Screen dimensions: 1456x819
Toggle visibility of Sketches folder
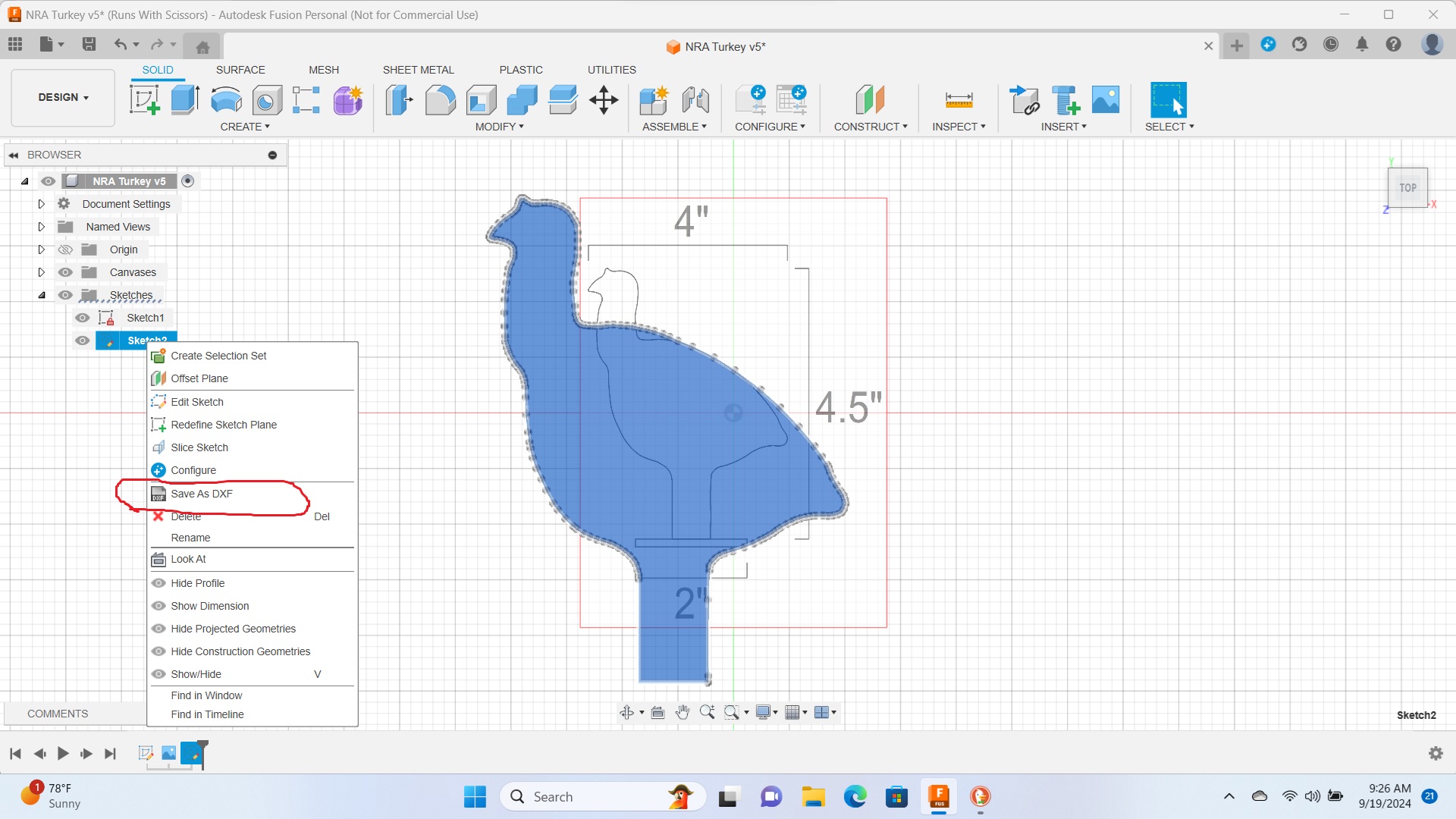coord(65,295)
